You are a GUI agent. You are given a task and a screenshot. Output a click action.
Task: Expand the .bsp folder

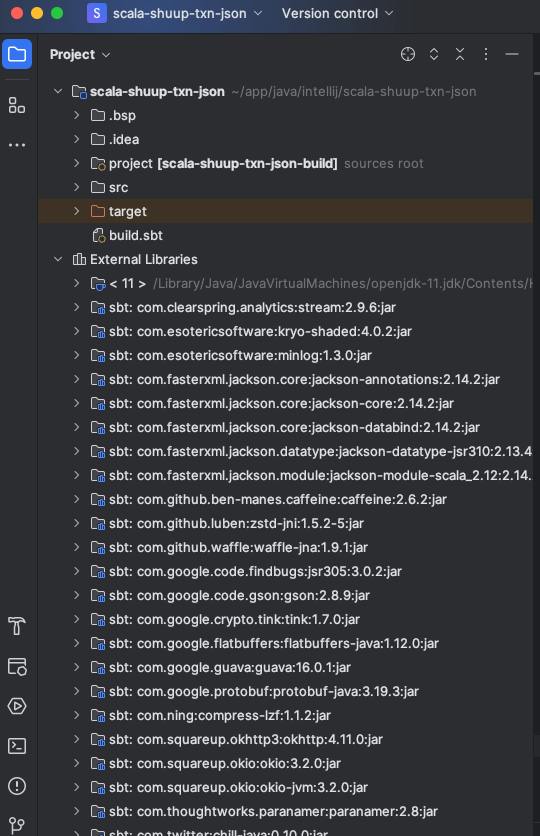pyautogui.click(x=77, y=115)
